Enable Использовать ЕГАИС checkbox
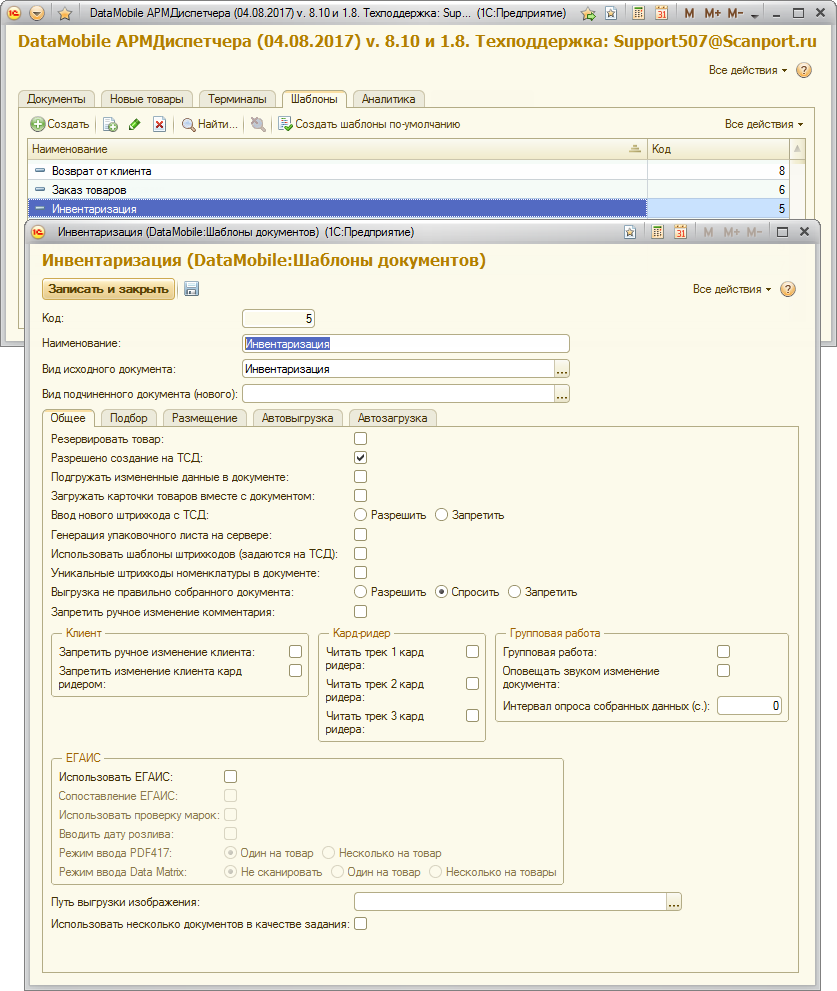The width and height of the screenshot is (837, 991). point(231,776)
